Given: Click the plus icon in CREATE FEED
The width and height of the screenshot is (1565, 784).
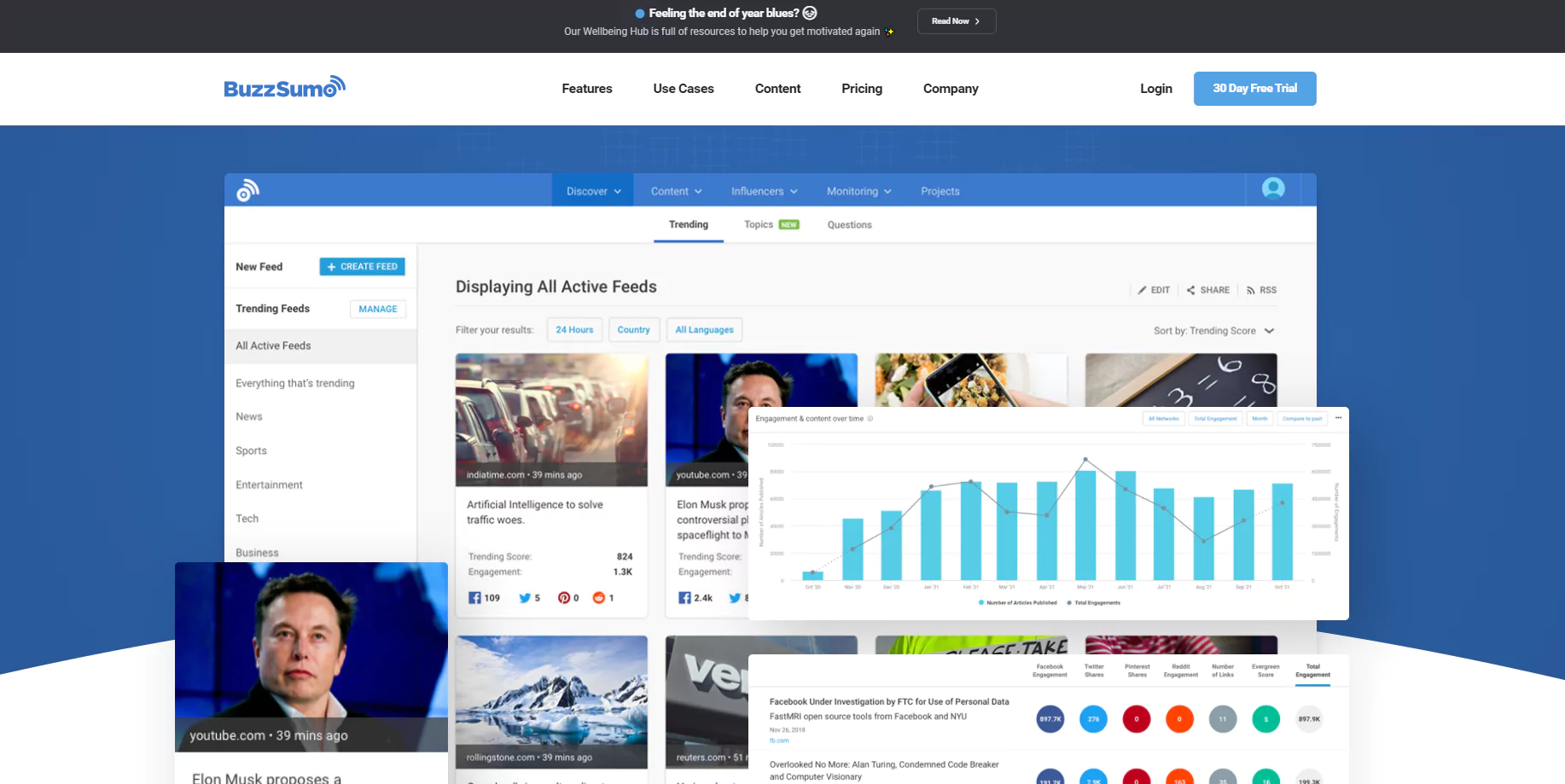Looking at the screenshot, I should coord(332,267).
